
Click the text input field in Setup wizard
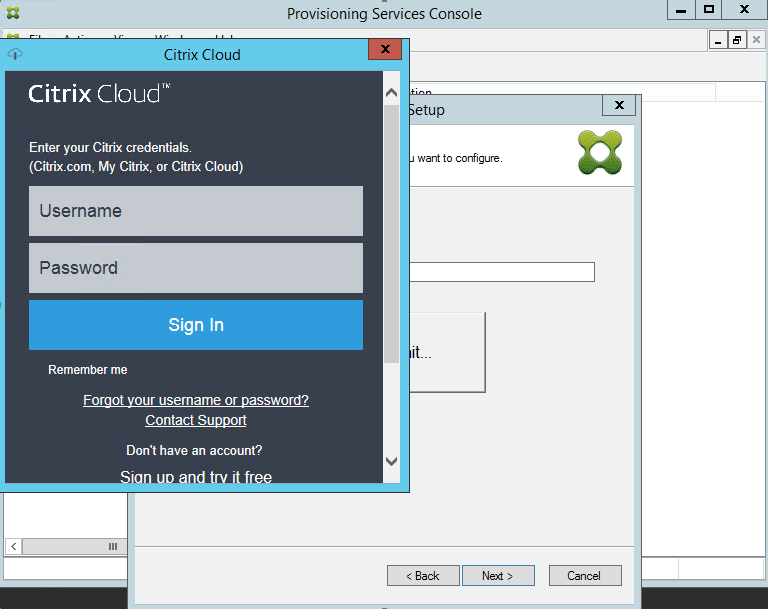pyautogui.click(x=502, y=272)
